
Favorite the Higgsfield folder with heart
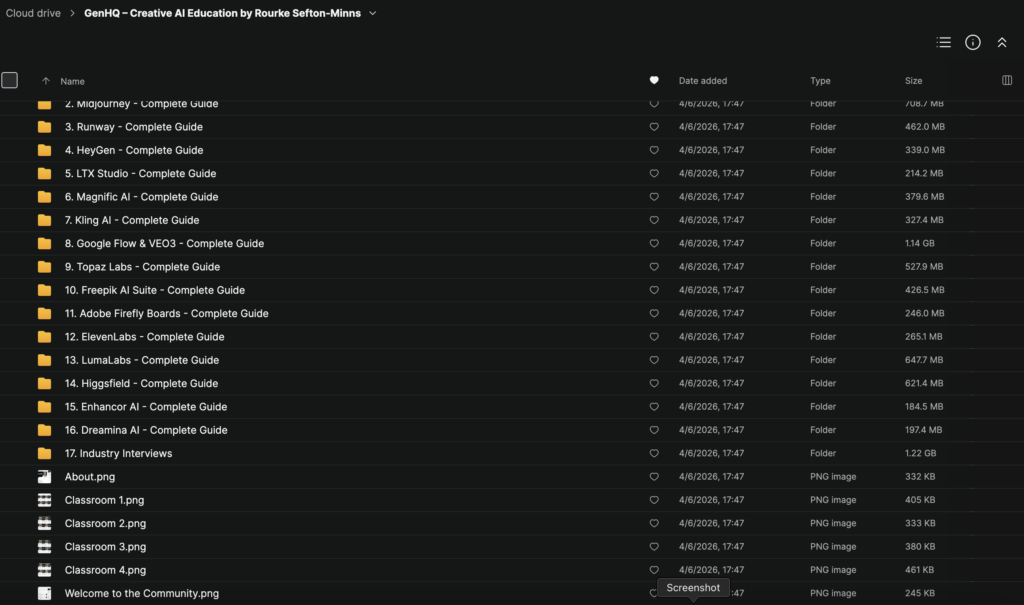pyautogui.click(x=654, y=384)
